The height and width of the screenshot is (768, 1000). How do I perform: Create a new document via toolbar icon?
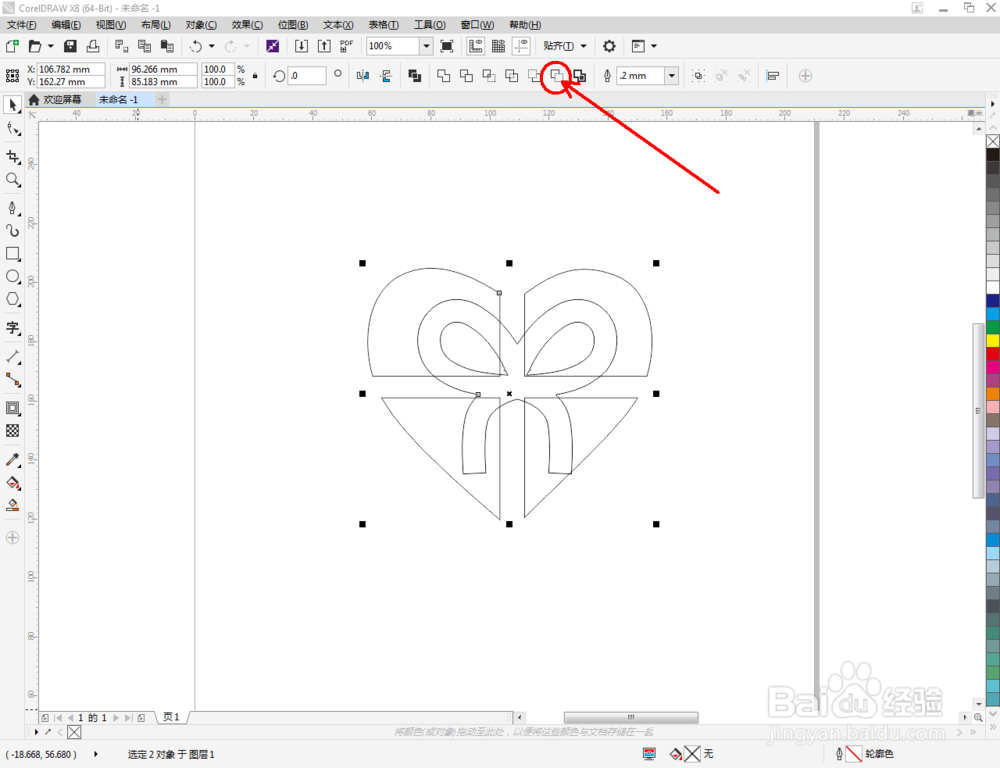point(12,46)
